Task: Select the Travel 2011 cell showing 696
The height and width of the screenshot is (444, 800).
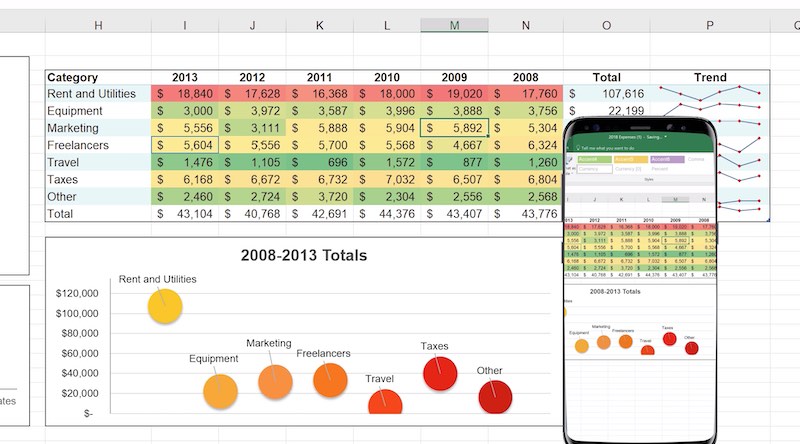Action: coord(319,163)
